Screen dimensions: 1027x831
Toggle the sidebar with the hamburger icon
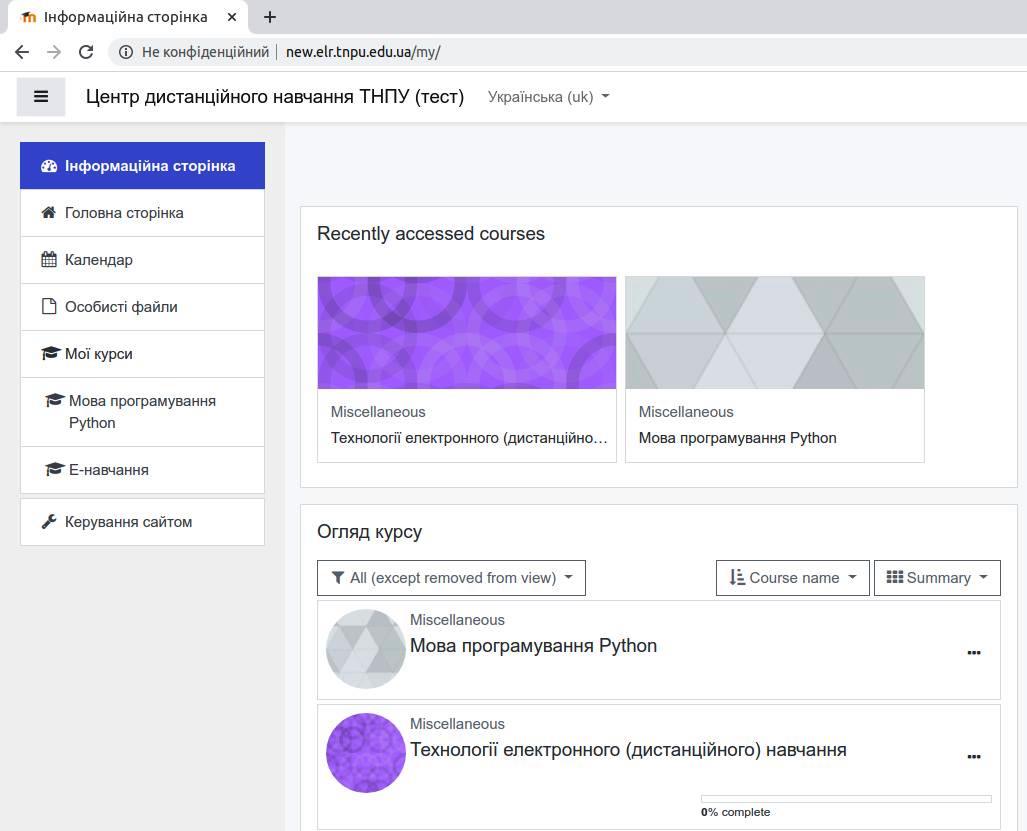40,96
